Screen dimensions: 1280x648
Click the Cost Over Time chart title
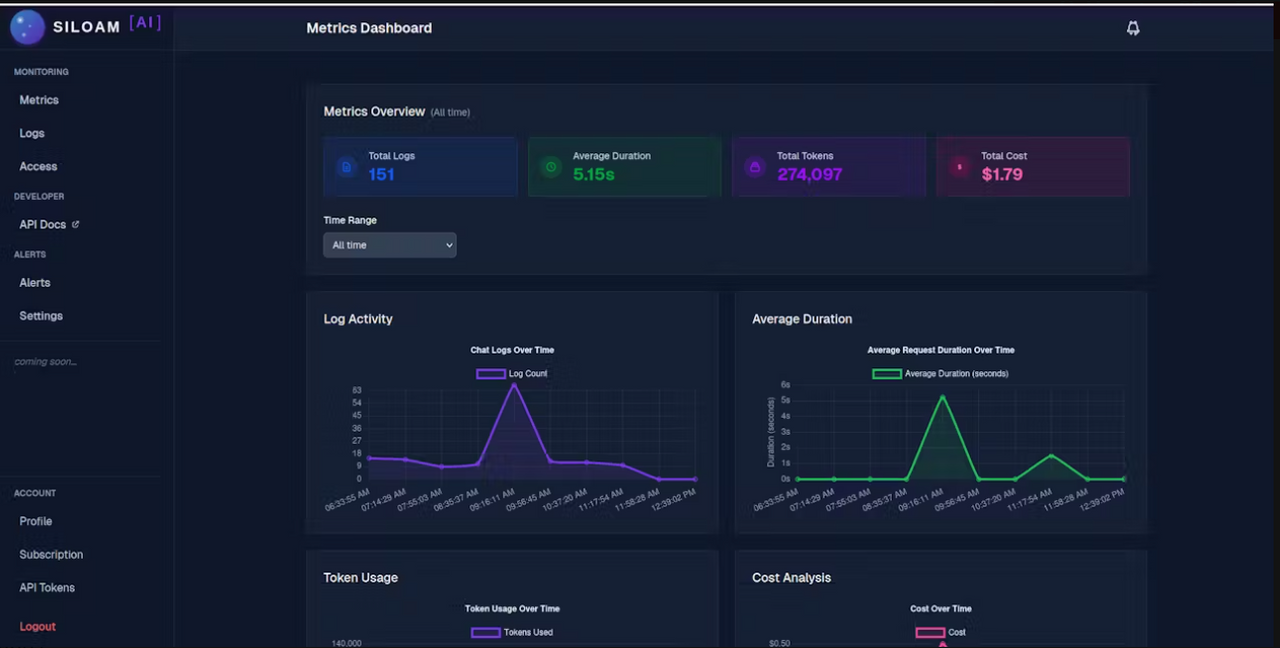pos(941,608)
